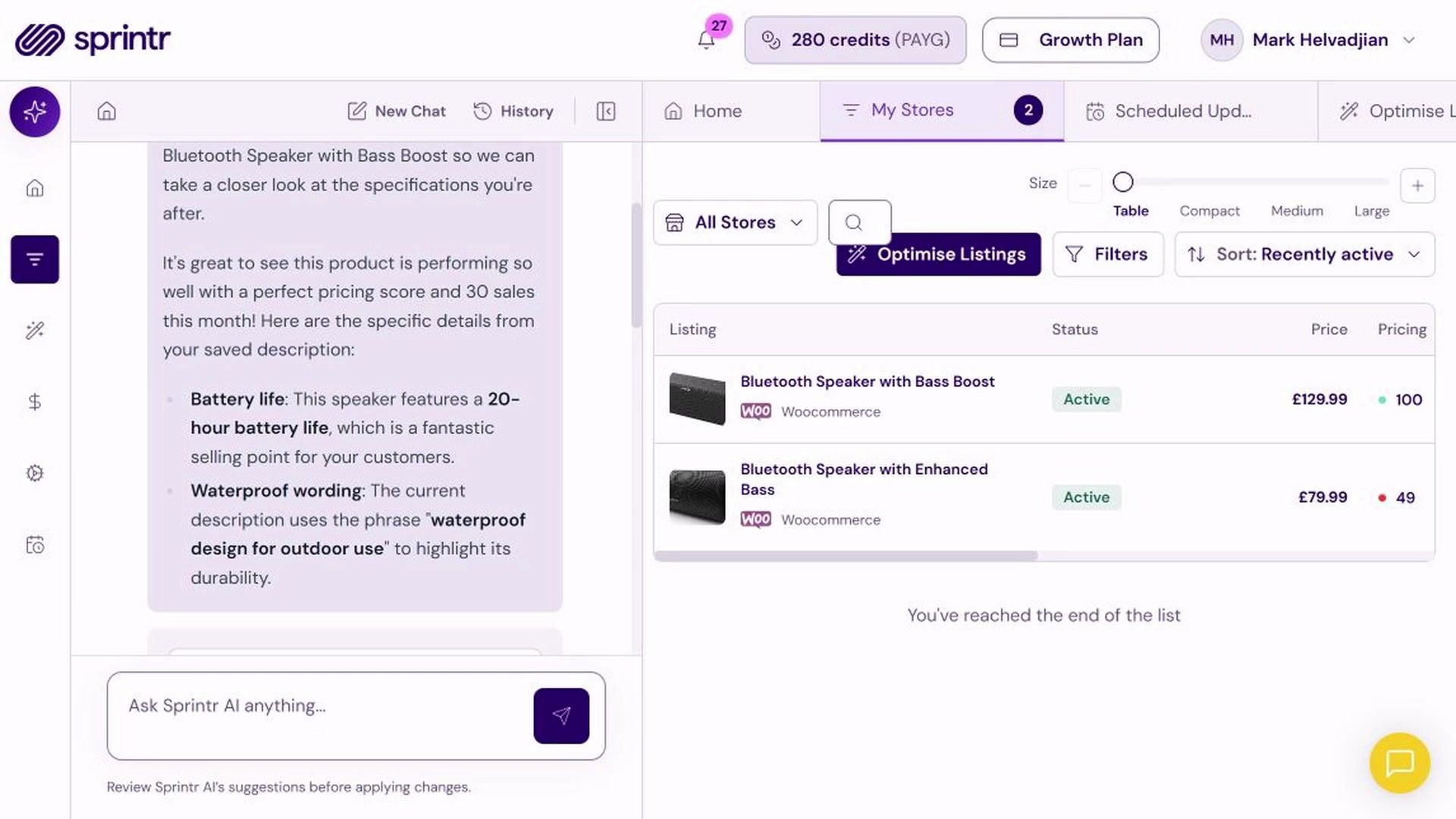Open the Sort: Recently active dropdown
This screenshot has width=1456, height=819.
point(1304,254)
